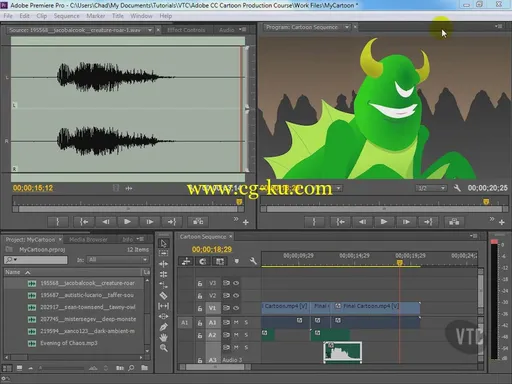The width and height of the screenshot is (512, 384).
Task: Switch Project panel to list view
Action: click(7, 368)
